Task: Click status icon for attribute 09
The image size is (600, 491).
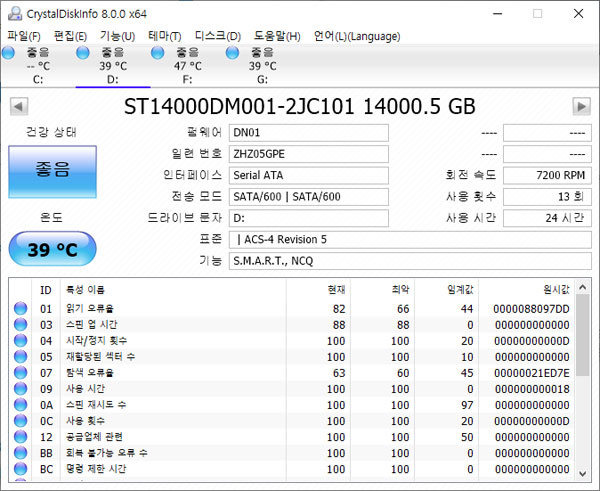Action: coord(21,388)
